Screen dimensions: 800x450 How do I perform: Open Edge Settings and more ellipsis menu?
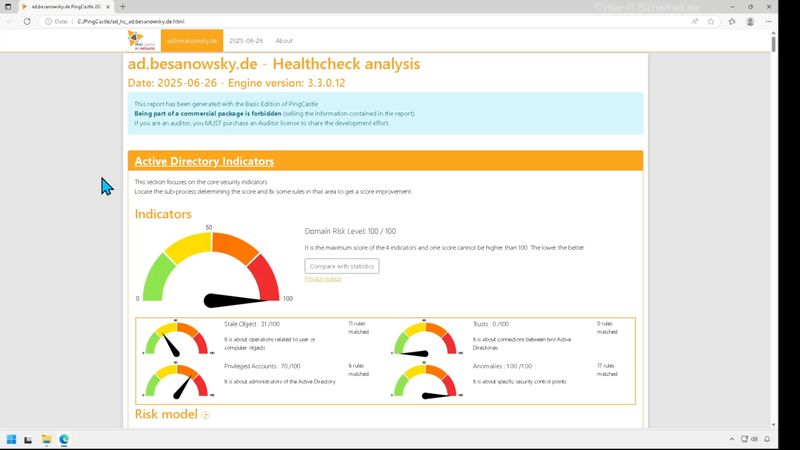click(x=768, y=21)
